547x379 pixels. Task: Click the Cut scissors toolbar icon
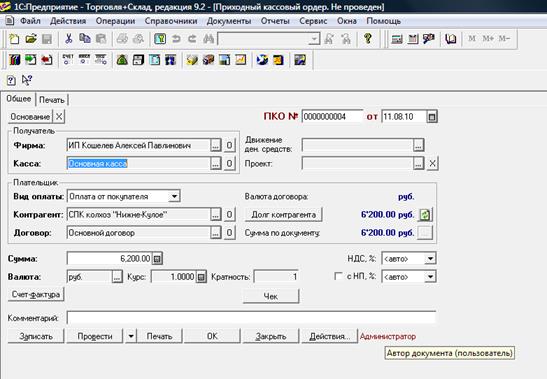[x=68, y=38]
